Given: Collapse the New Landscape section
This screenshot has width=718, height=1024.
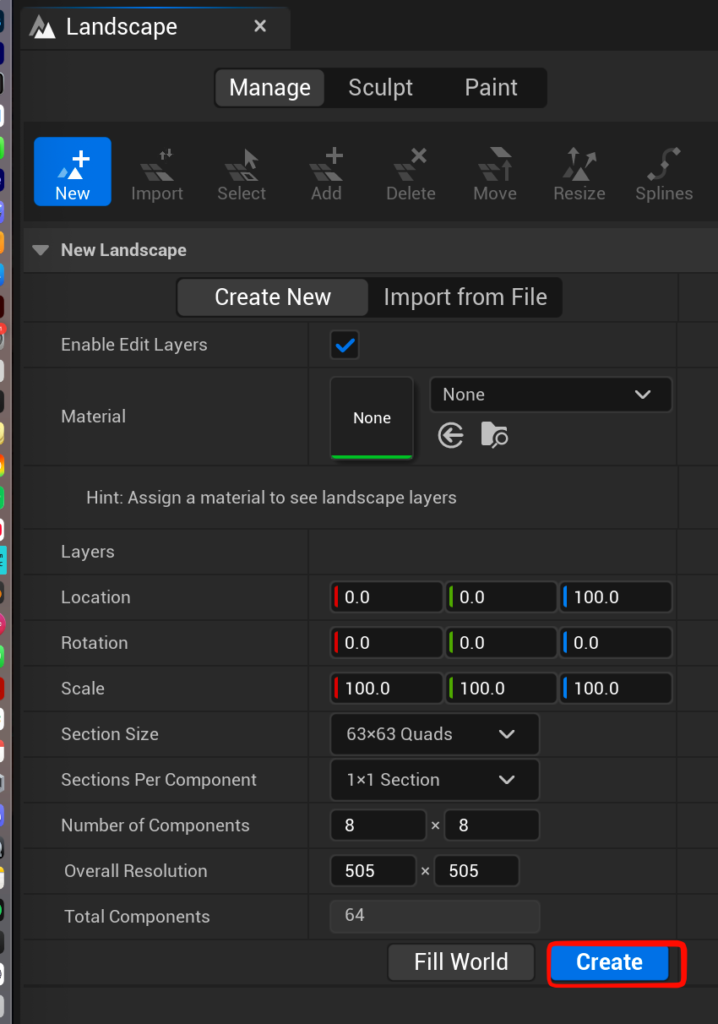Looking at the screenshot, I should [x=41, y=250].
